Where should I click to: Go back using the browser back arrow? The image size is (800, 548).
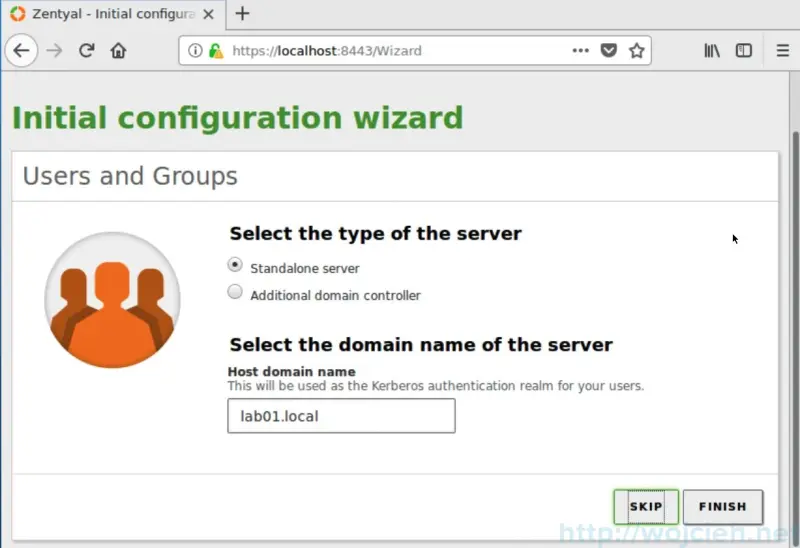[22, 51]
